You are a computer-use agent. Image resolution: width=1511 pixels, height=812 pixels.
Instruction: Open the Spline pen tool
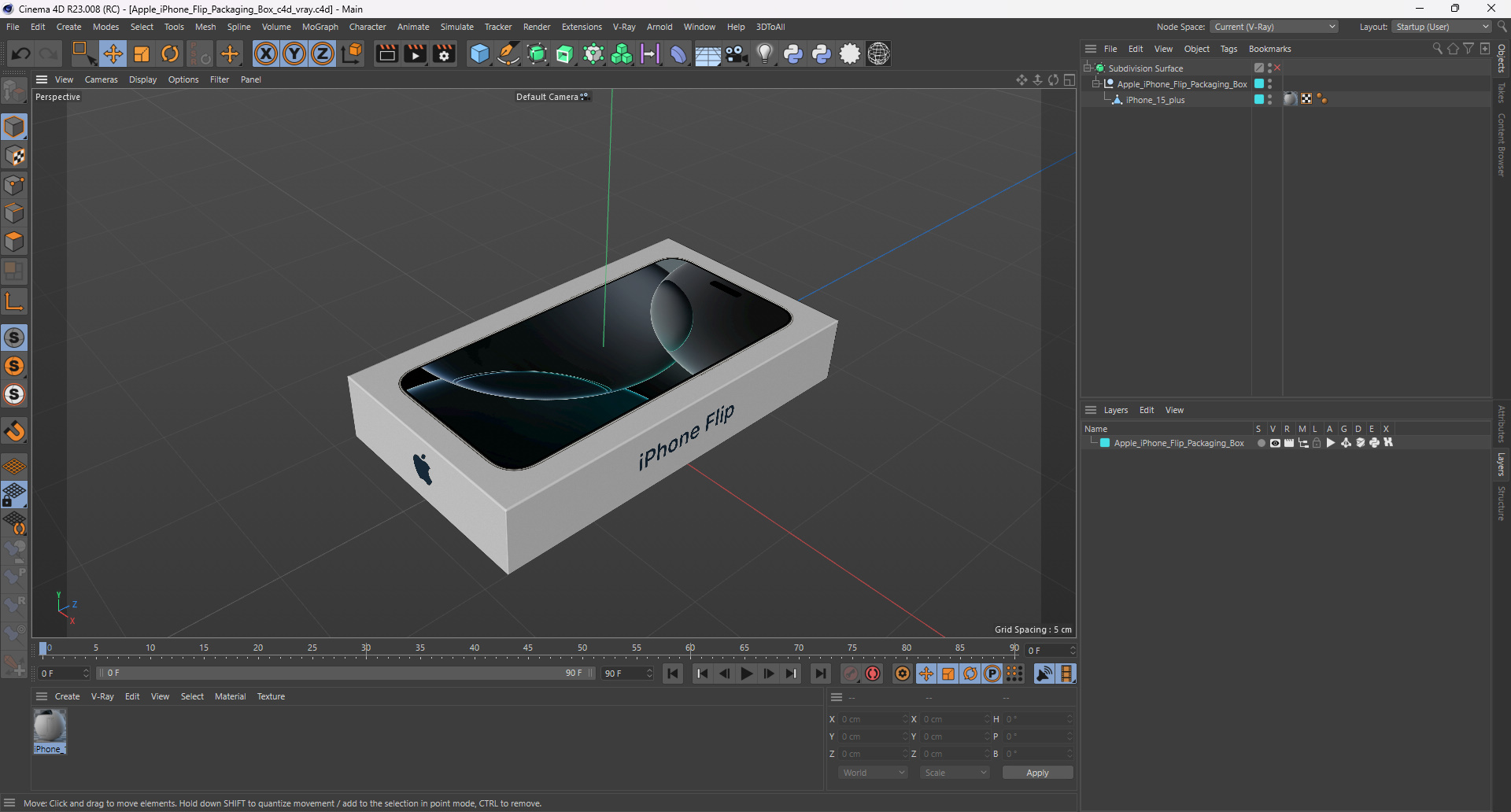point(508,54)
